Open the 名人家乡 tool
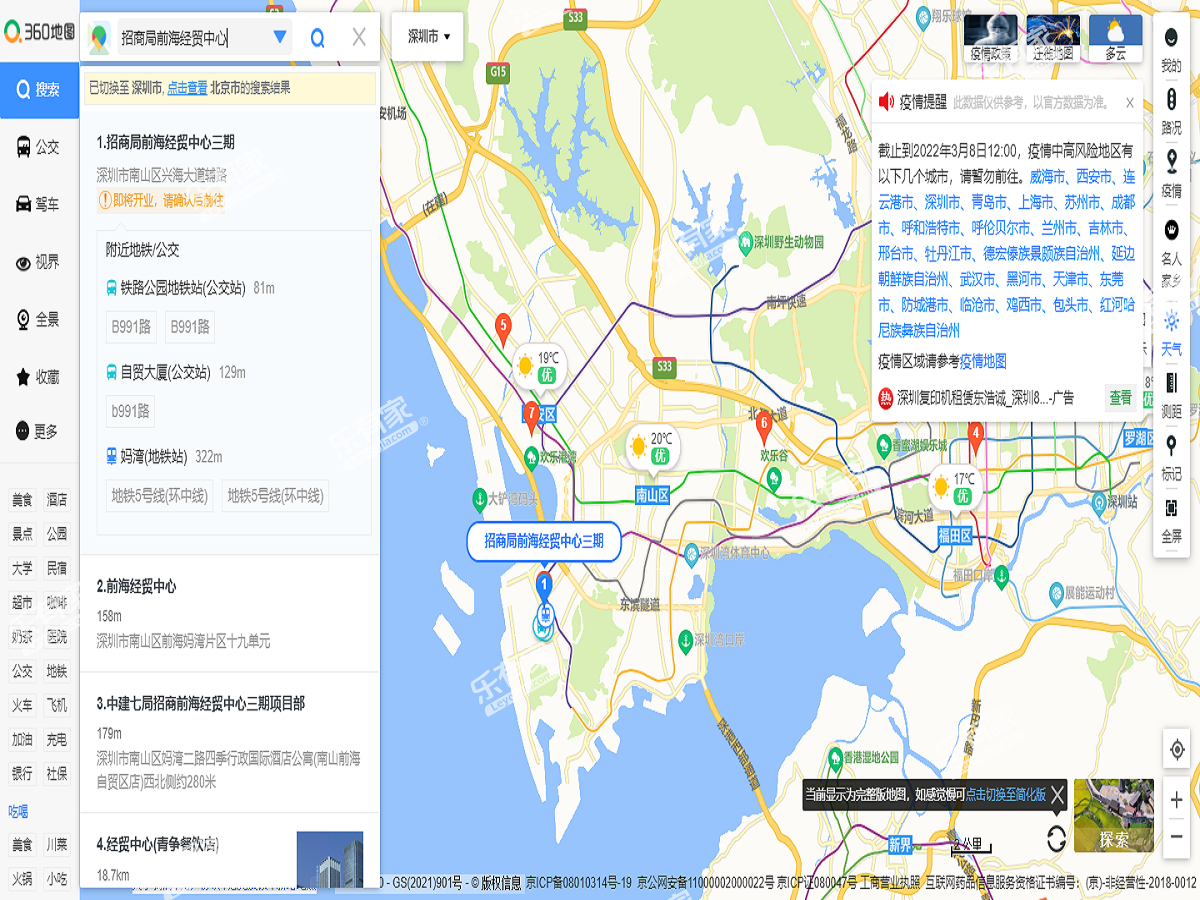Viewport: 1200px width, 900px height. (1171, 252)
